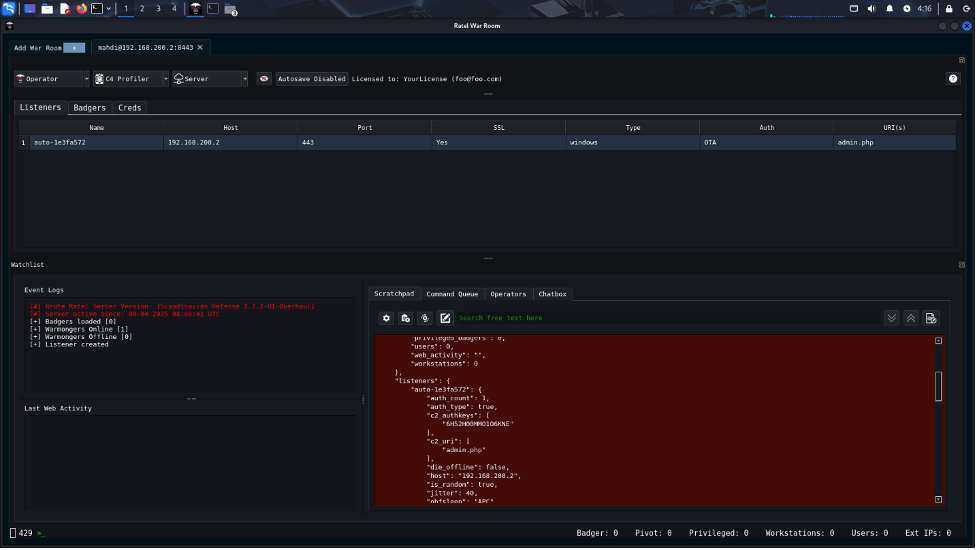Click the Port column header

365,127
